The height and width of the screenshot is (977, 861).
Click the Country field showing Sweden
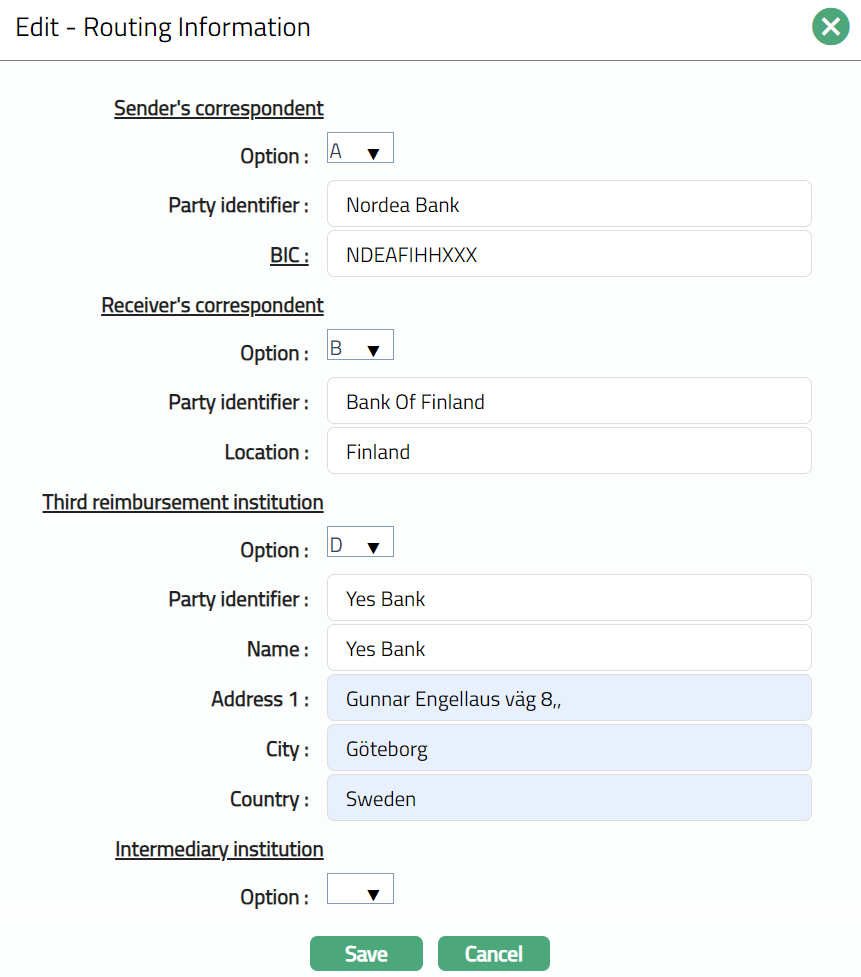point(569,798)
